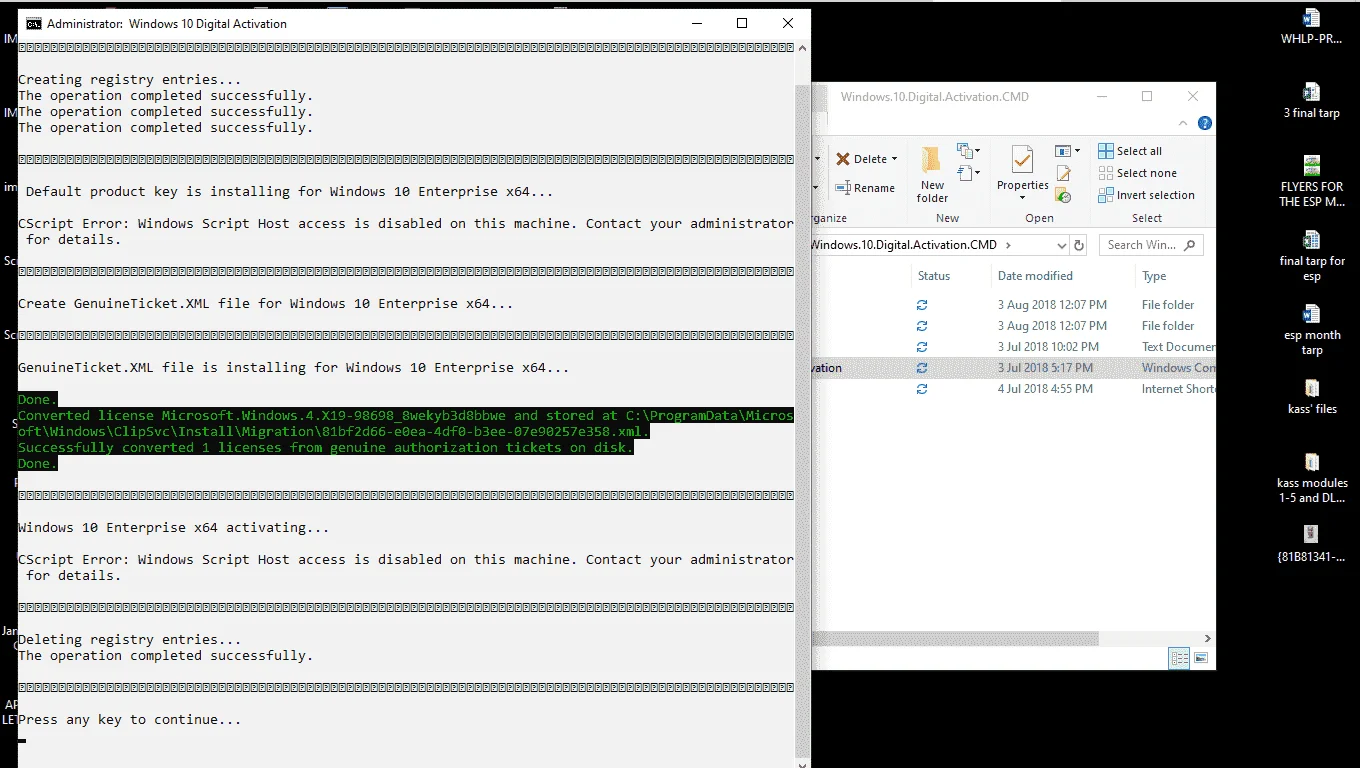
Task: Select the FLYERS FOR THE ESP M... desktop file
Action: click(x=1312, y=181)
